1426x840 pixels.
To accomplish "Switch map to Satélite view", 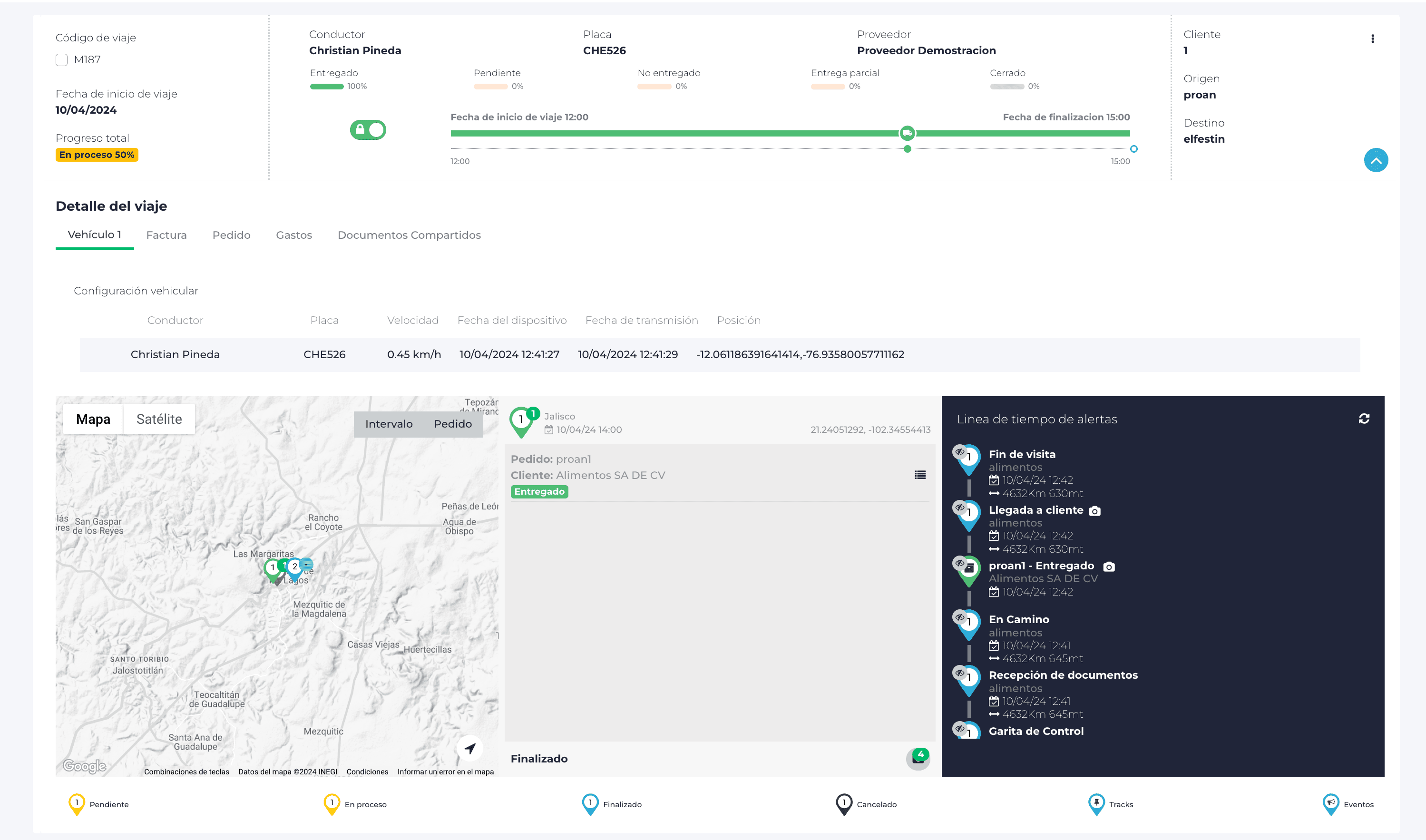I will (159, 420).
